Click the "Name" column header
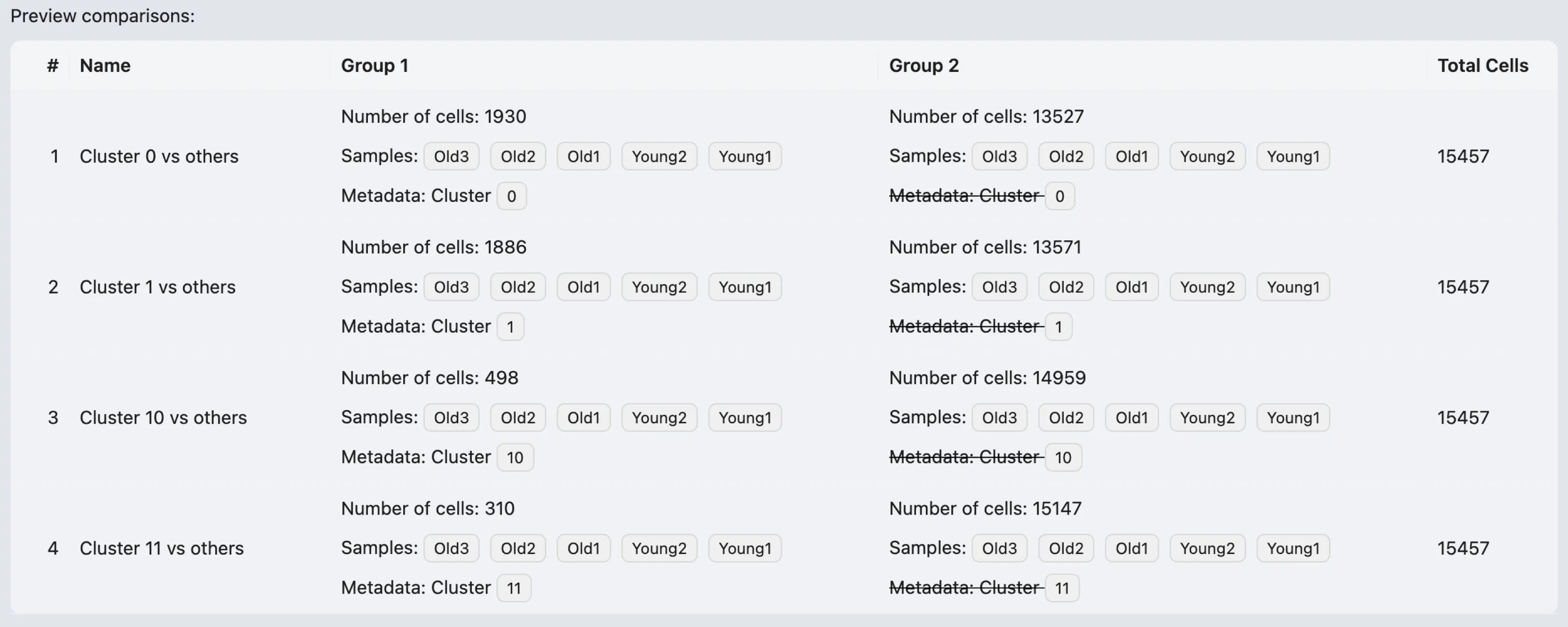Image resolution: width=1568 pixels, height=627 pixels. coord(105,66)
